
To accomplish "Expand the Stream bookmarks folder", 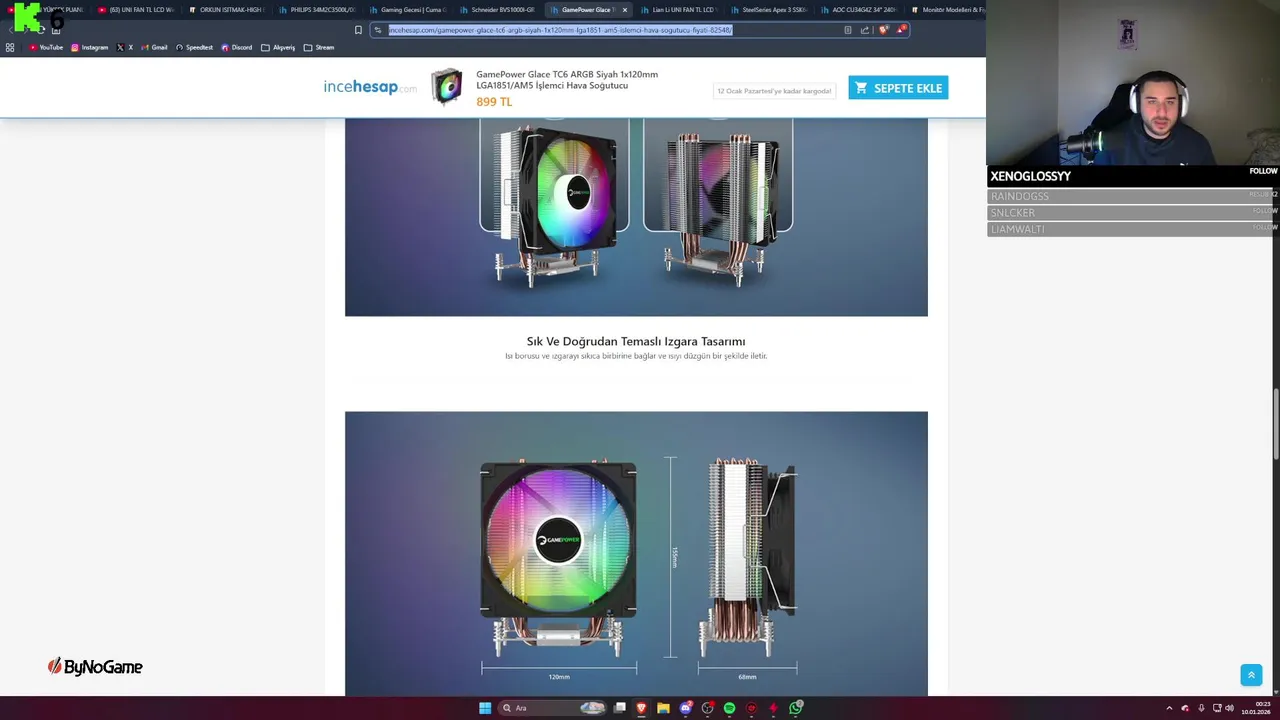I will pos(319,47).
